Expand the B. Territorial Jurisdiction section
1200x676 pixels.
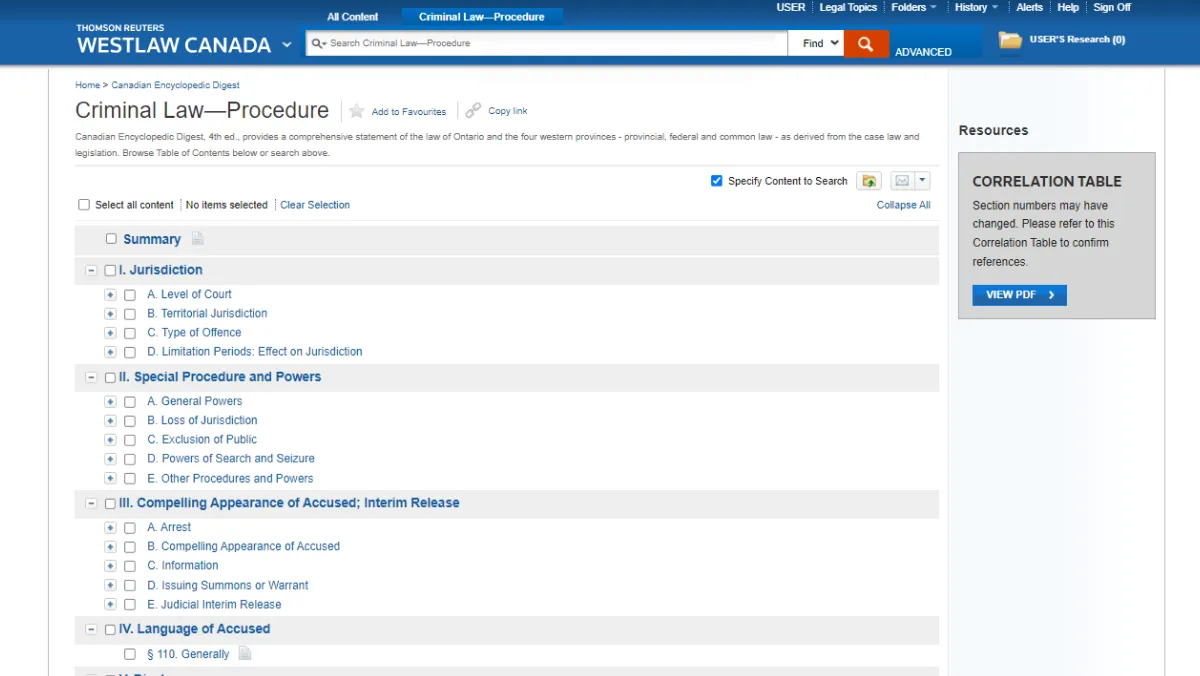110,314
